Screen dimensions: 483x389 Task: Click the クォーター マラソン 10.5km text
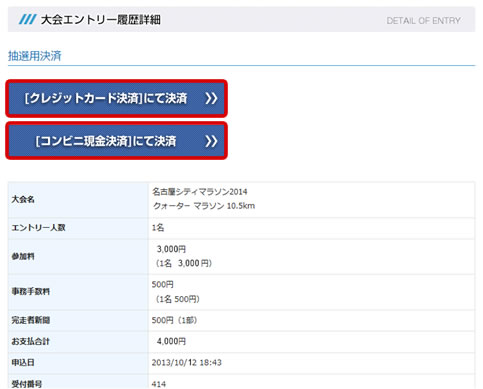pyautogui.click(x=204, y=206)
